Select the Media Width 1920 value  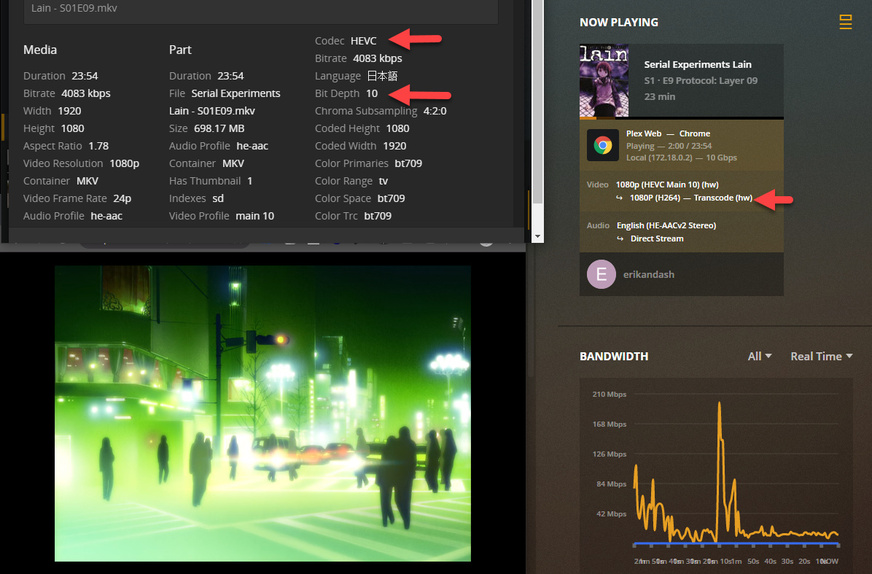pyautogui.click(x=70, y=111)
